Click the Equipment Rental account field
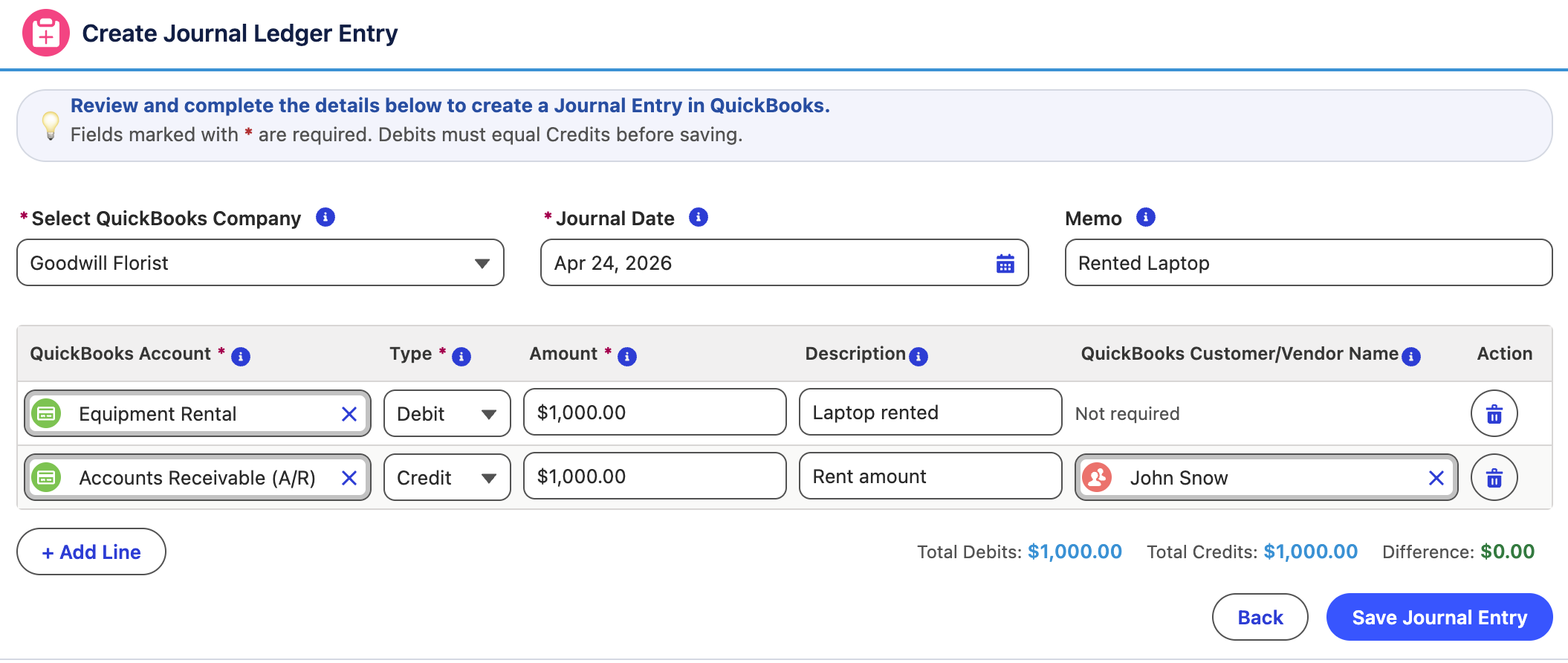 pyautogui.click(x=198, y=413)
